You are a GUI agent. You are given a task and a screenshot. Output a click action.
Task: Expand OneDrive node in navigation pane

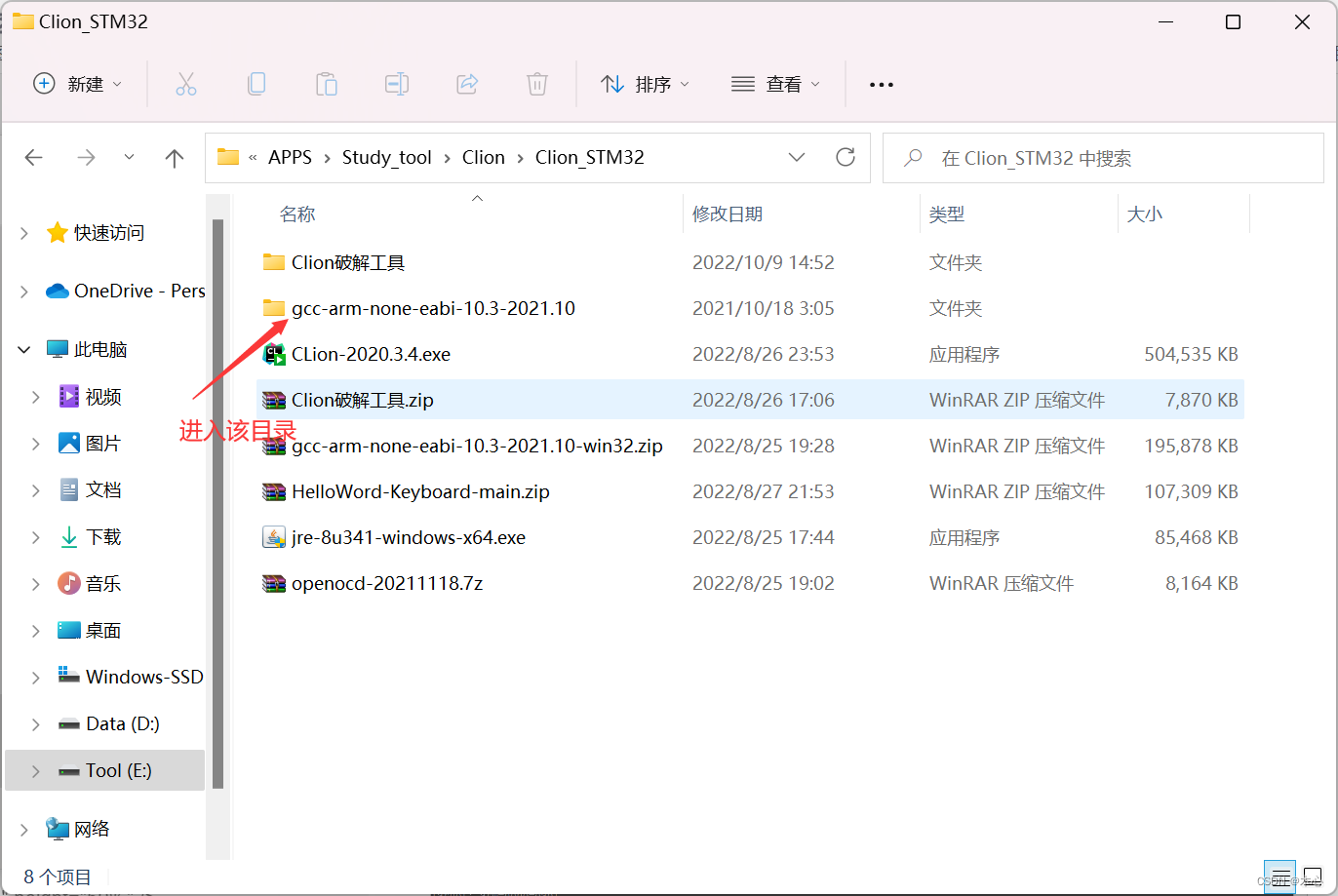[x=24, y=292]
